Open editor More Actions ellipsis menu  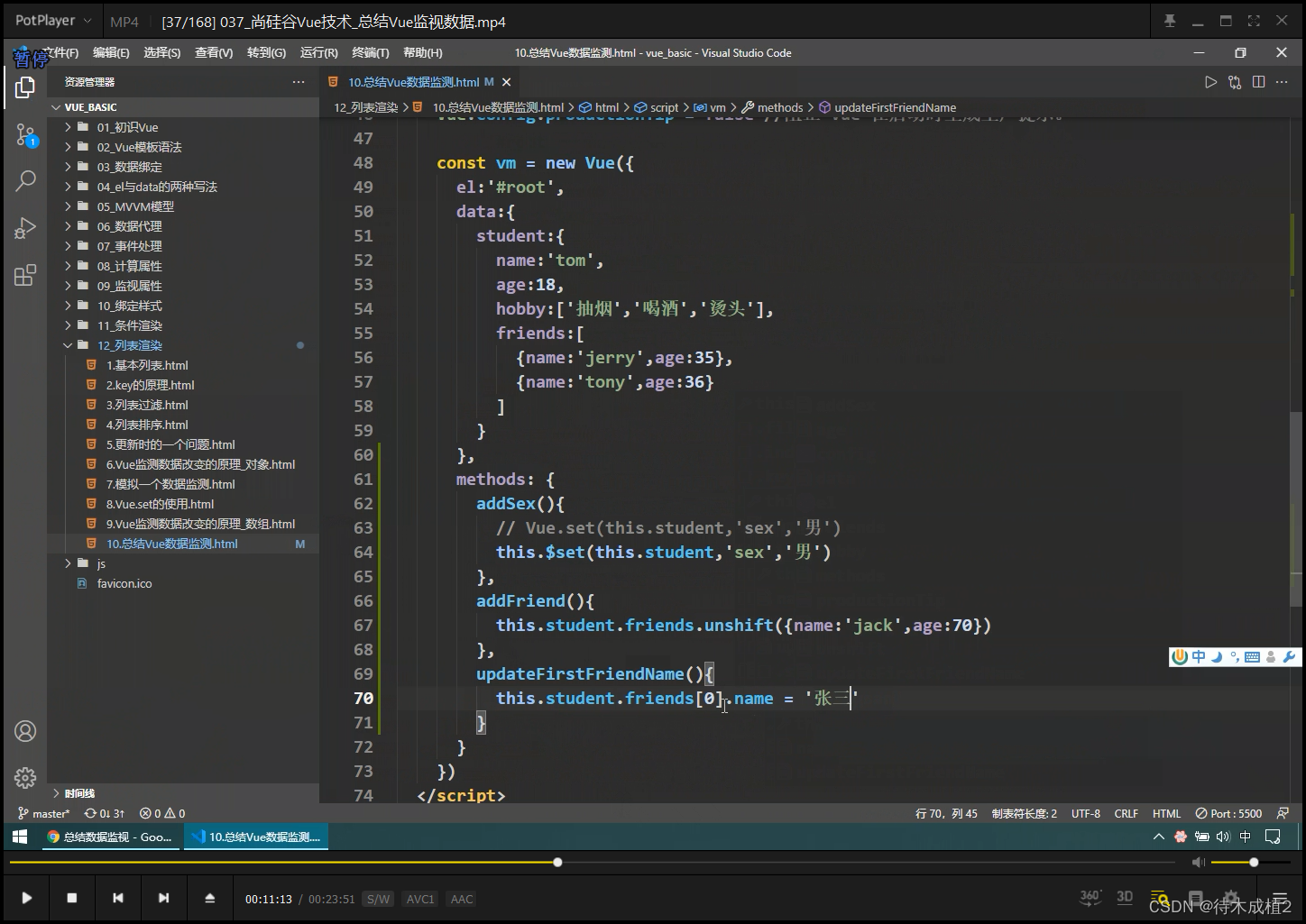coord(1282,82)
